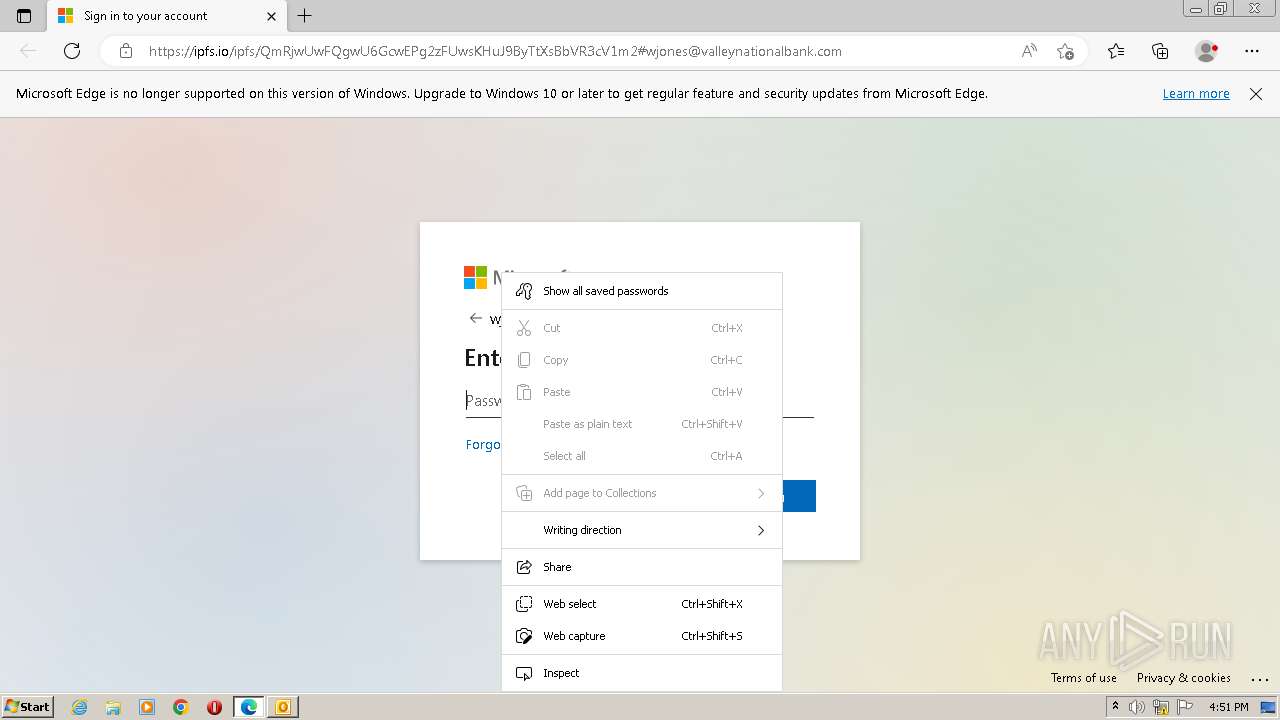The width and height of the screenshot is (1280, 720).
Task: Click Share in the context menu
Action: tap(642, 567)
